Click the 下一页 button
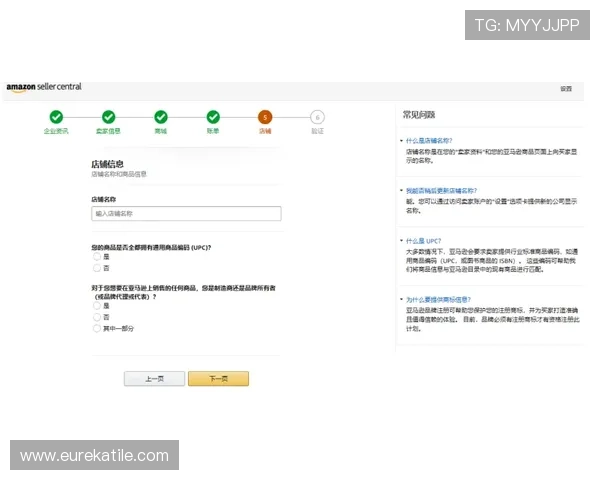The image size is (600, 480). click(218, 379)
